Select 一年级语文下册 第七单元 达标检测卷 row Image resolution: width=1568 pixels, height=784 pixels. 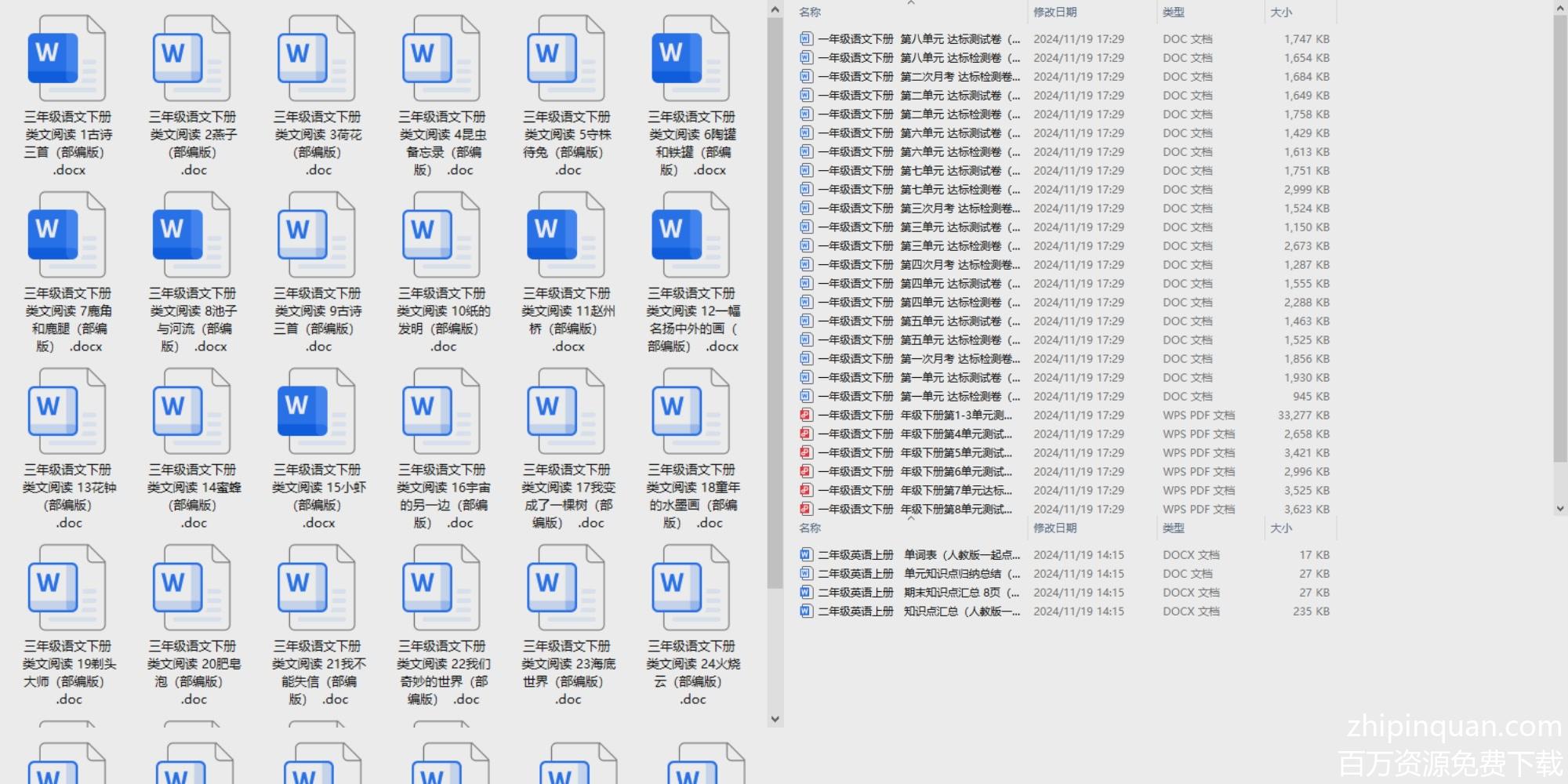coord(918,190)
